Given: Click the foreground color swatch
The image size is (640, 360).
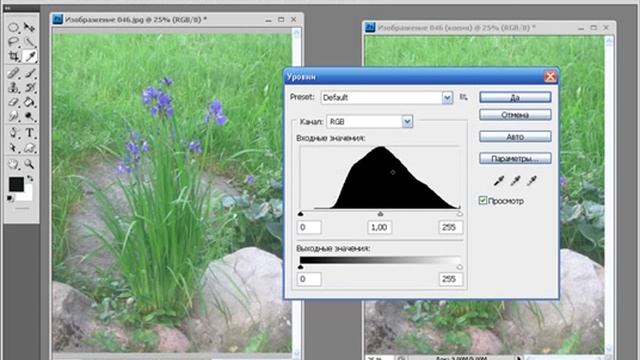Looking at the screenshot, I should [16, 184].
